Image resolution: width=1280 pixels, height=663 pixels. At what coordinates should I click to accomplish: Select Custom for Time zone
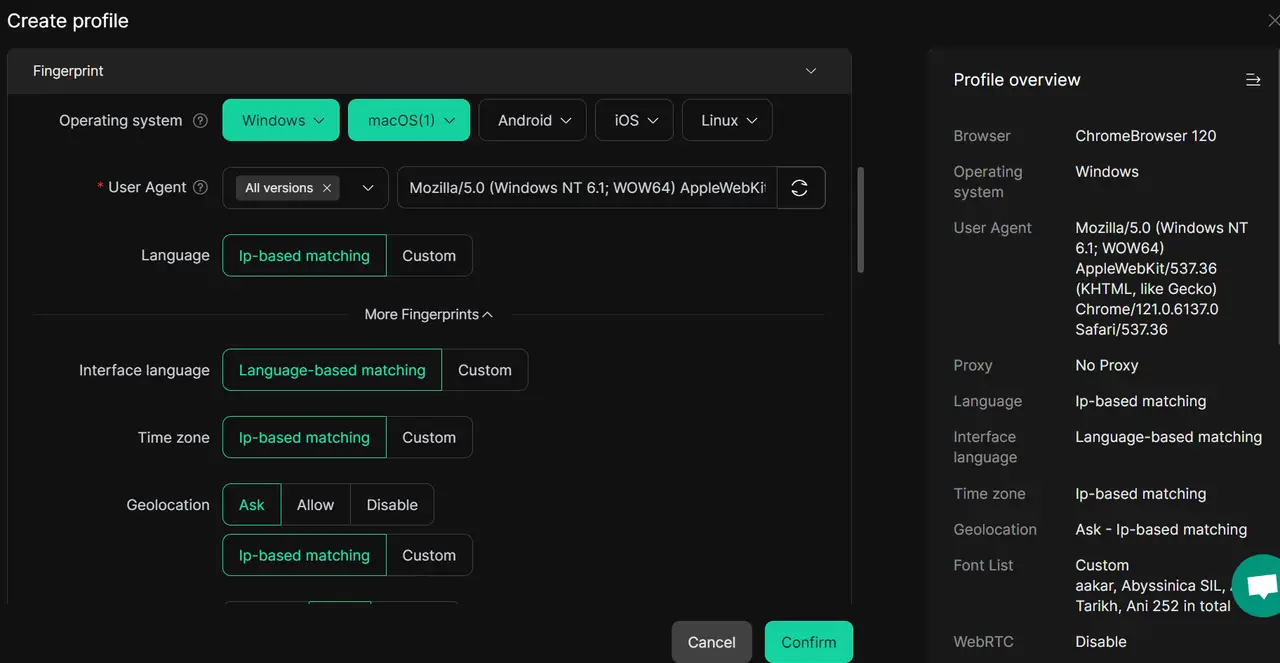pos(429,438)
